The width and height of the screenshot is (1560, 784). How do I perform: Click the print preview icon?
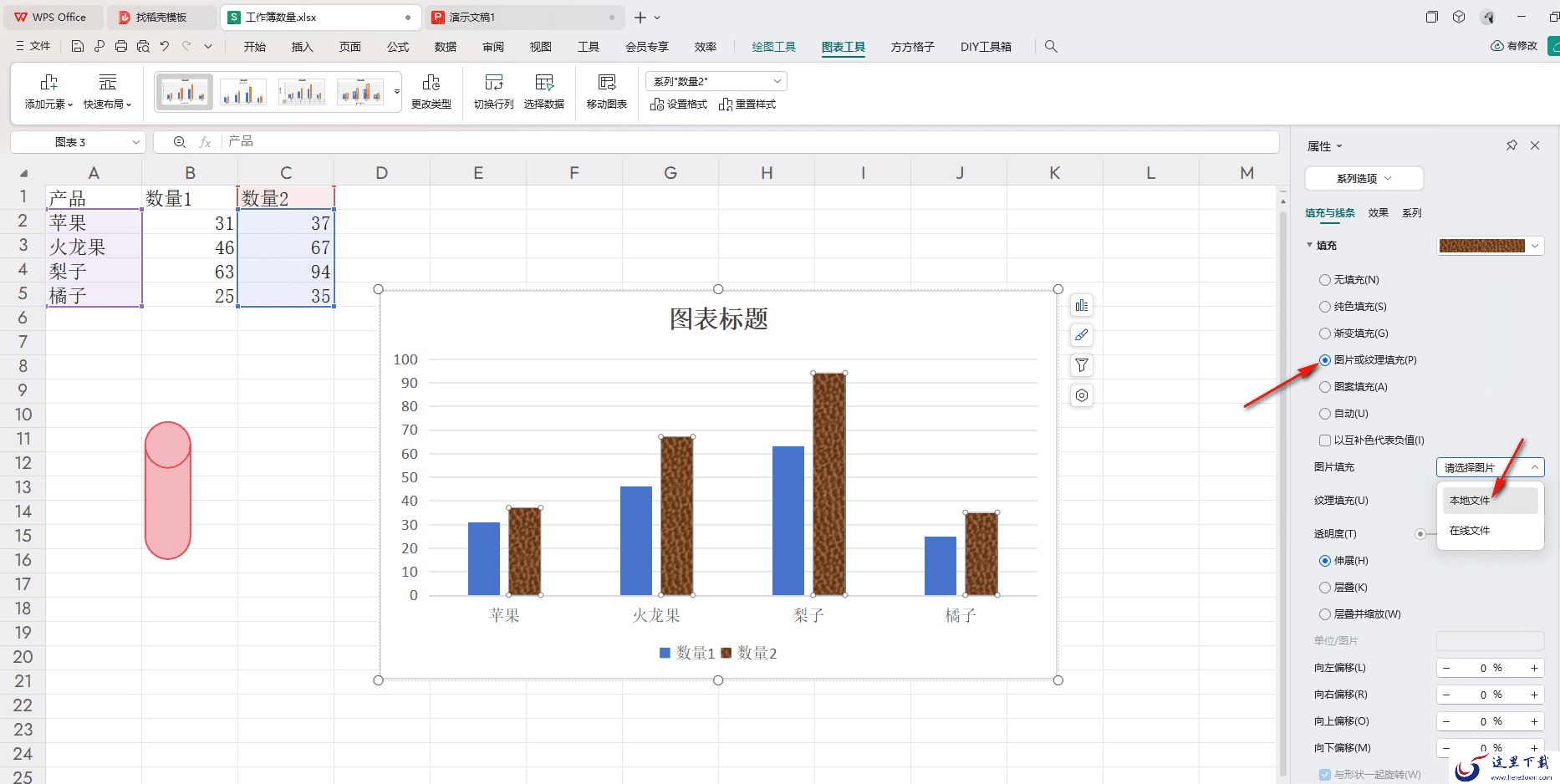pos(143,47)
